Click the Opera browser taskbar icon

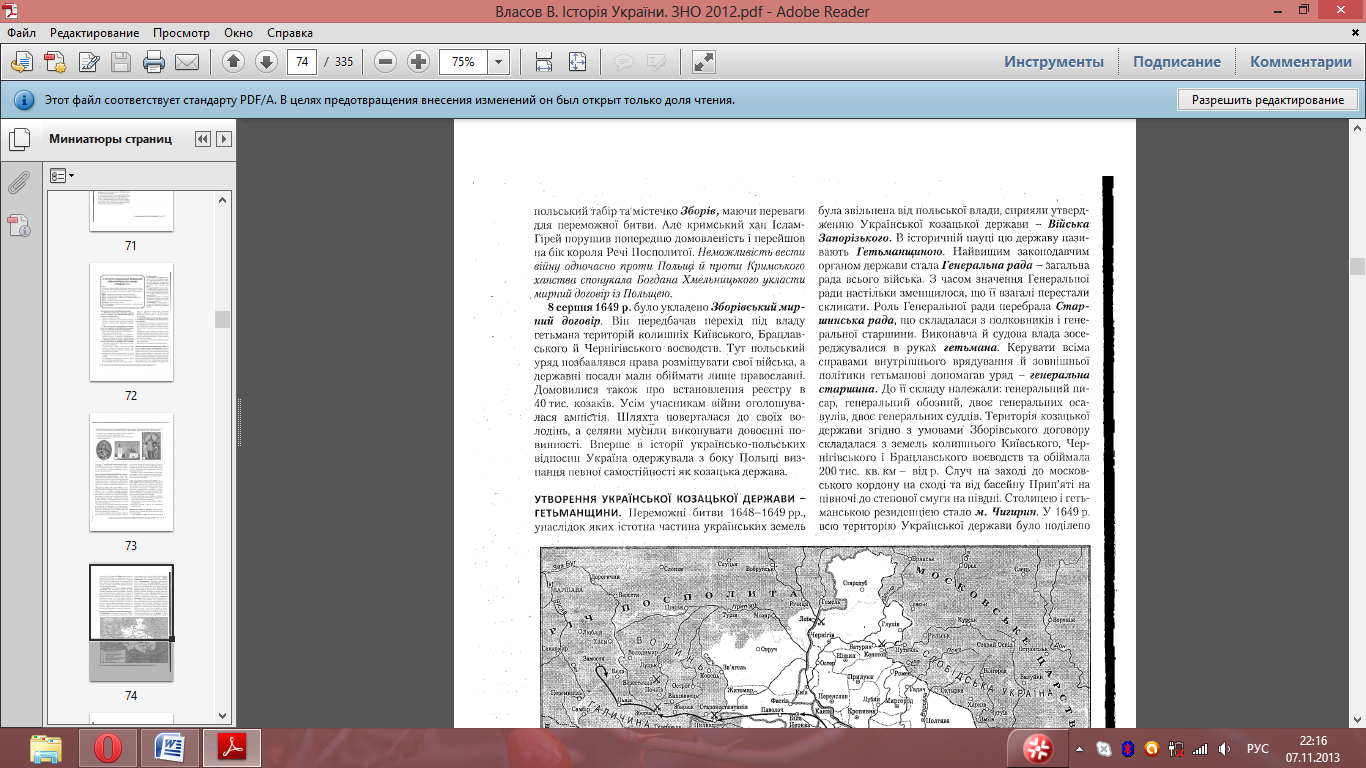coord(108,748)
